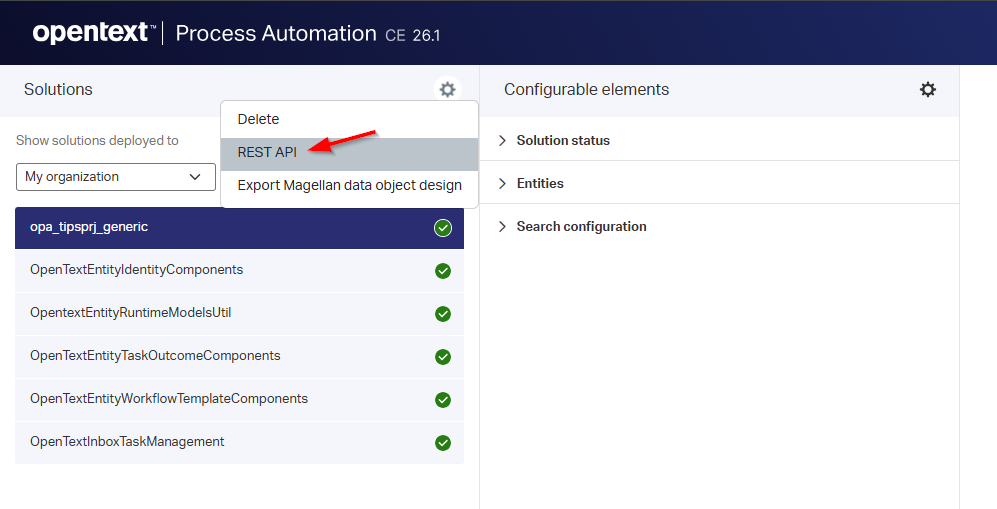This screenshot has height=509, width=997.
Task: Click the Configurable elements heading
Action: [586, 90]
